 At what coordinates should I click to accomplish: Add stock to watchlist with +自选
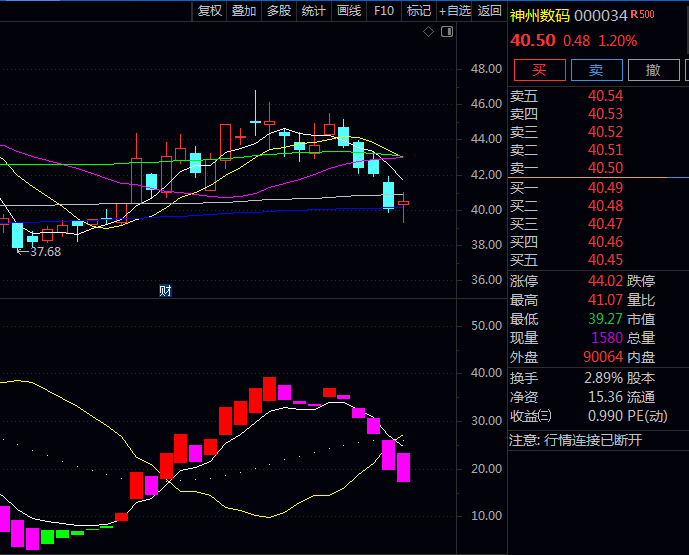(454, 11)
